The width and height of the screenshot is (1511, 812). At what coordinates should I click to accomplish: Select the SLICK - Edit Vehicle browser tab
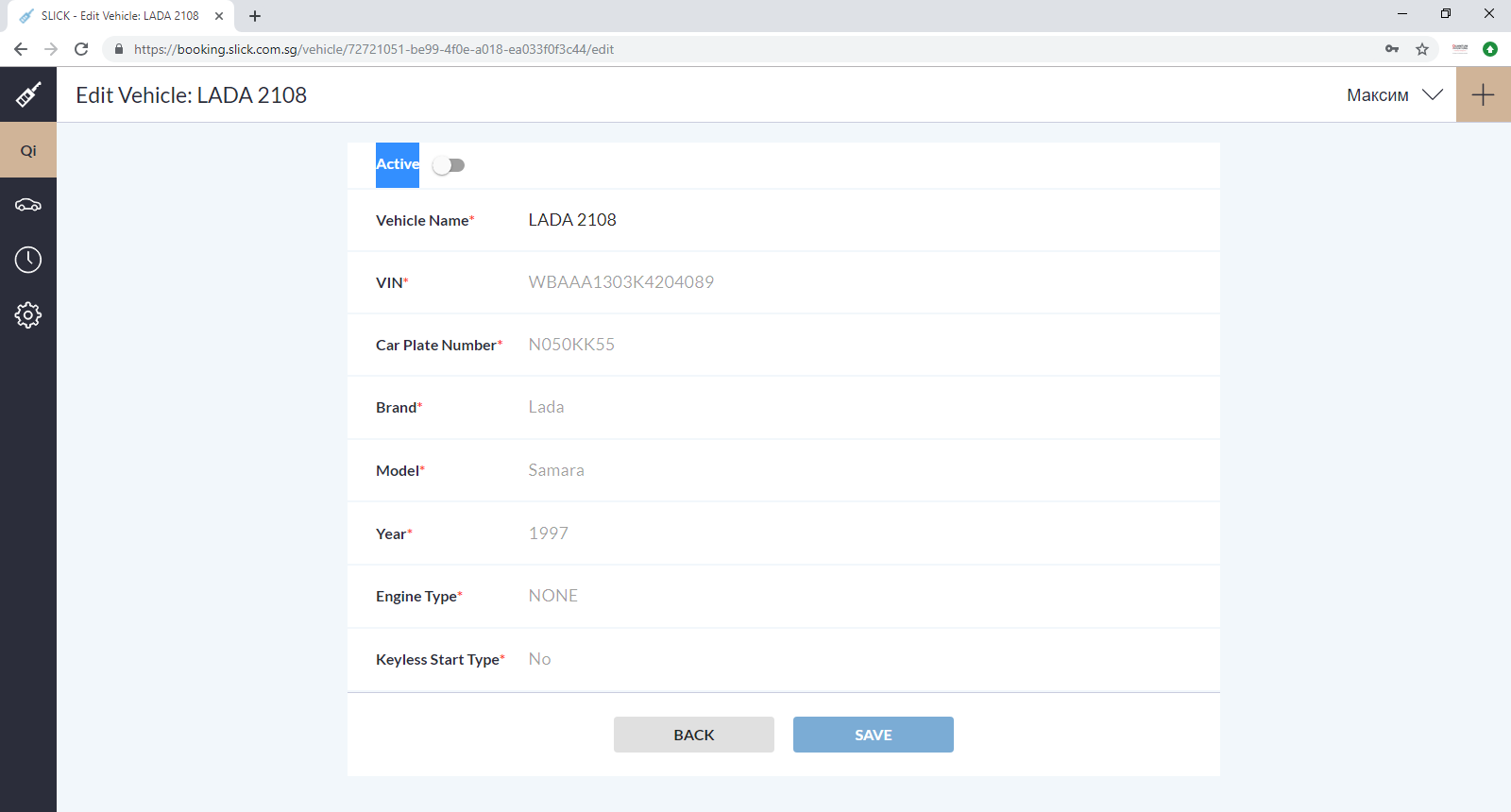click(x=121, y=16)
